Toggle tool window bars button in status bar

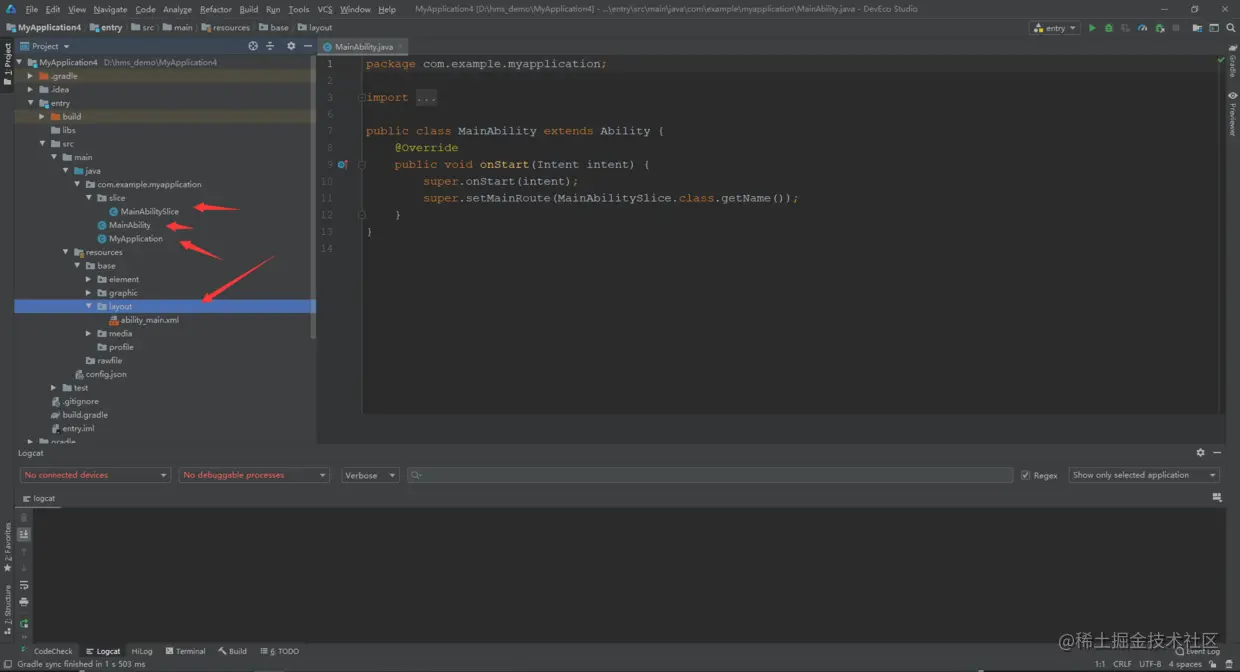[8, 664]
